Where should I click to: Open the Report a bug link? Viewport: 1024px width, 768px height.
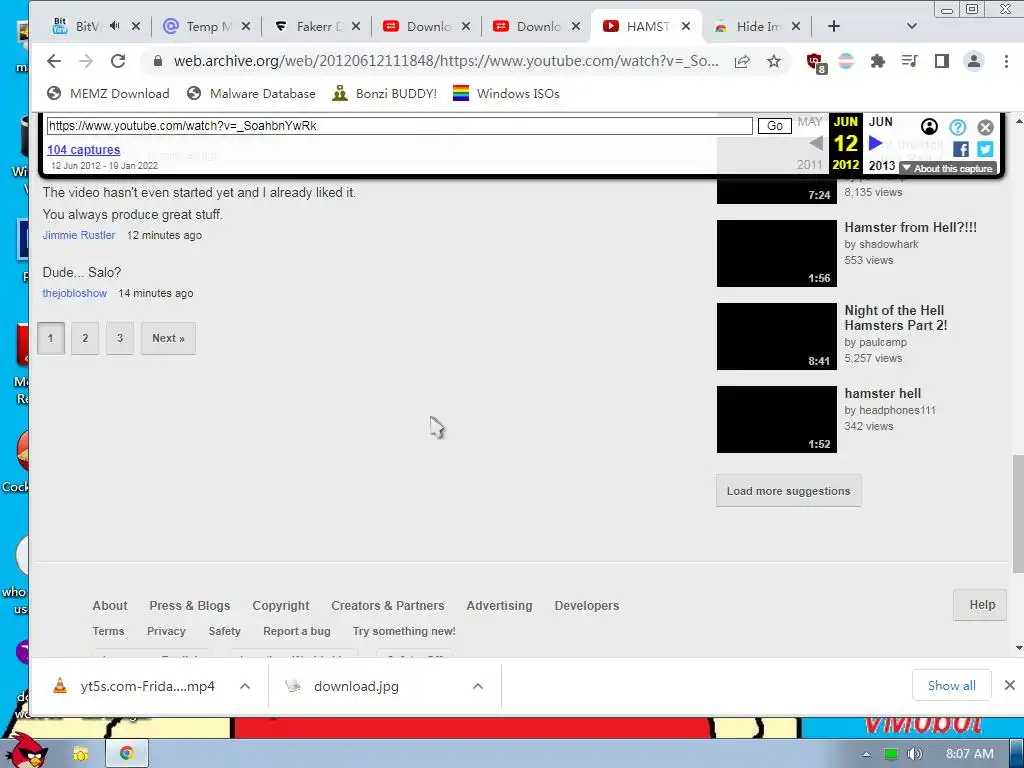pos(296,631)
